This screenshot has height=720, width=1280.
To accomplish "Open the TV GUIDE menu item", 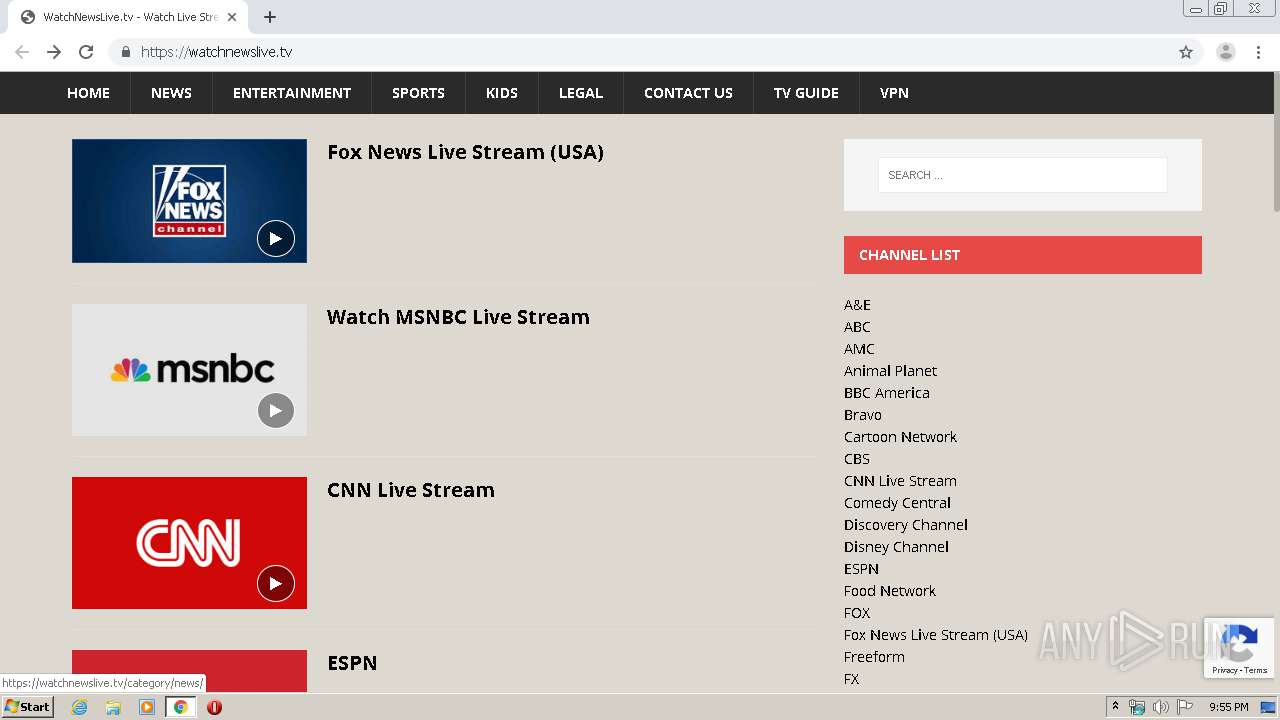I will [806, 93].
